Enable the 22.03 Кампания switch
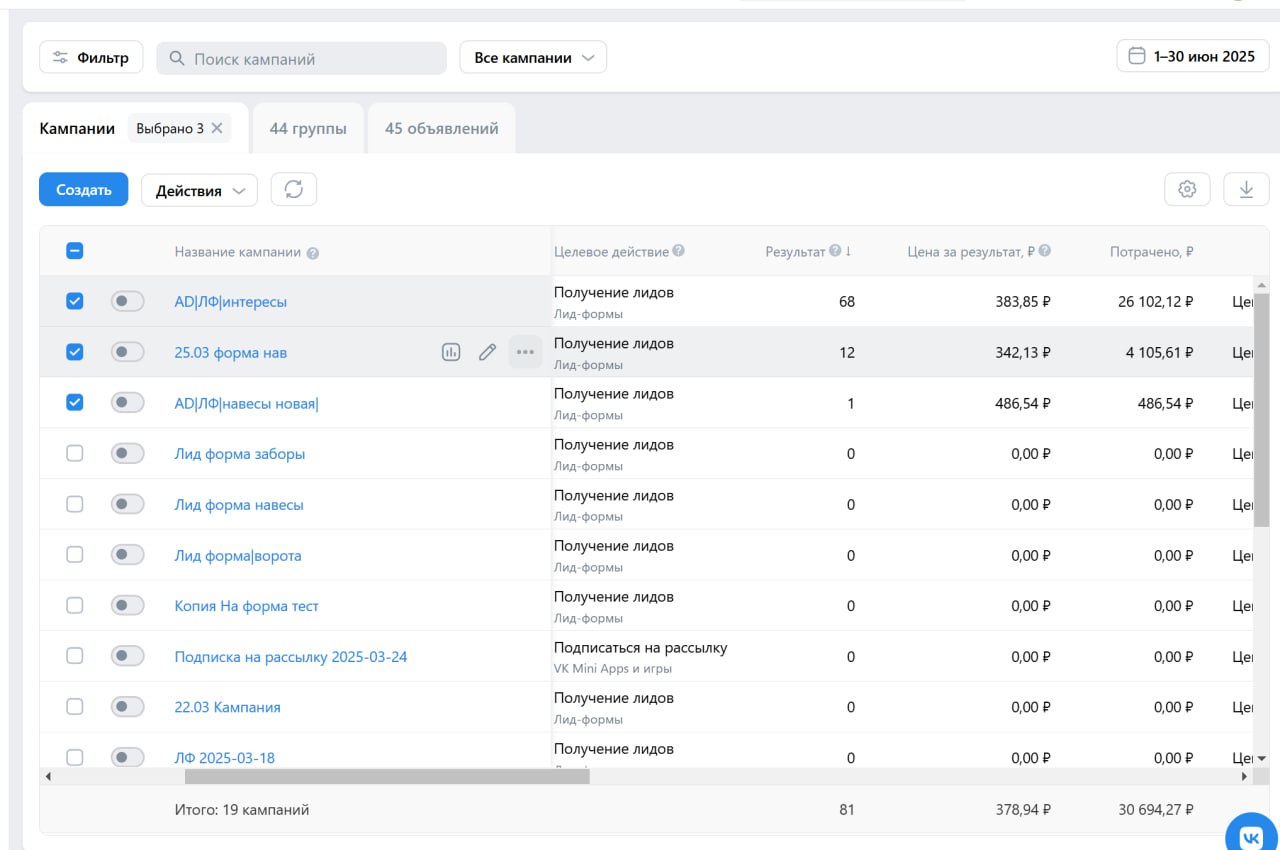Viewport: 1280px width, 850px height. pyautogui.click(x=127, y=707)
